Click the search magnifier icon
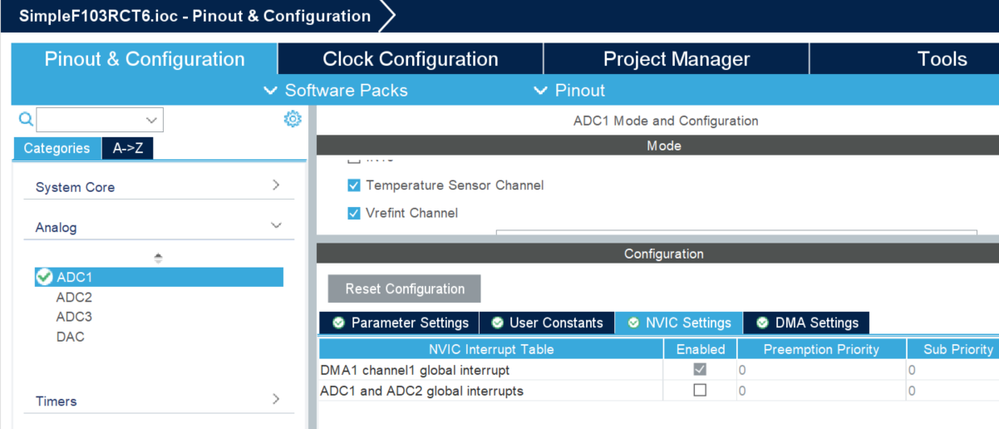 (x=27, y=120)
